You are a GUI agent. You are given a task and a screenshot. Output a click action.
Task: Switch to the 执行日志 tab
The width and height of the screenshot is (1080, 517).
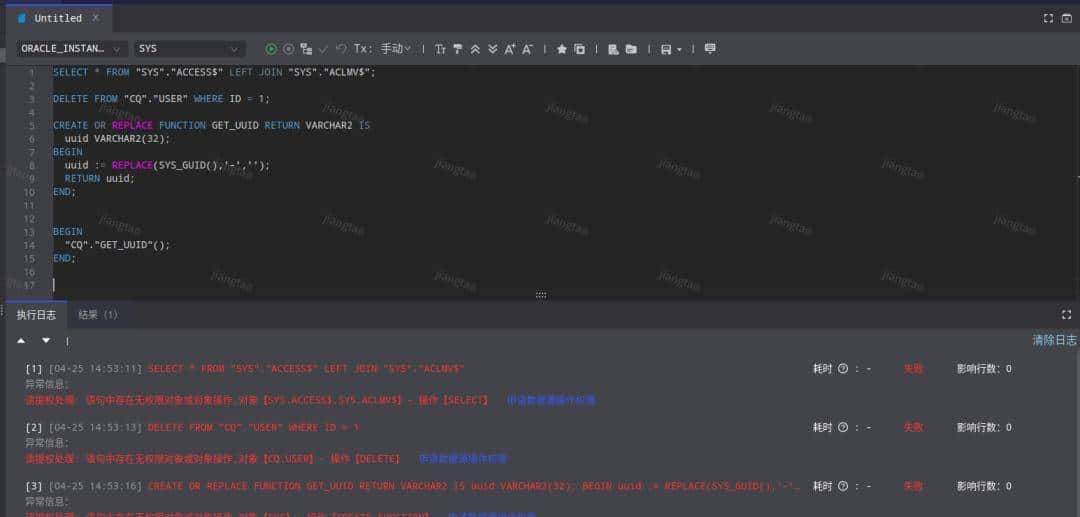(x=37, y=315)
